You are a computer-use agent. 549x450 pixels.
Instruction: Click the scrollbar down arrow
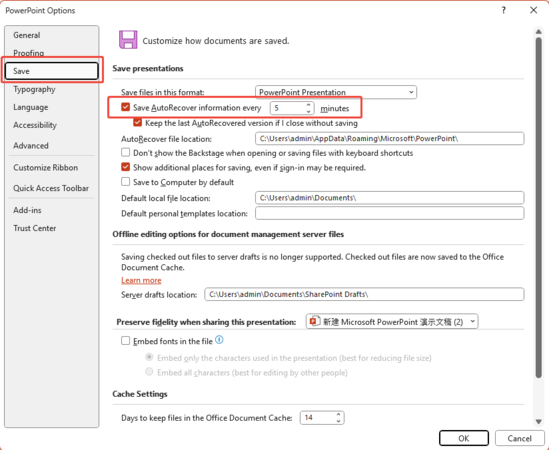tap(538, 422)
